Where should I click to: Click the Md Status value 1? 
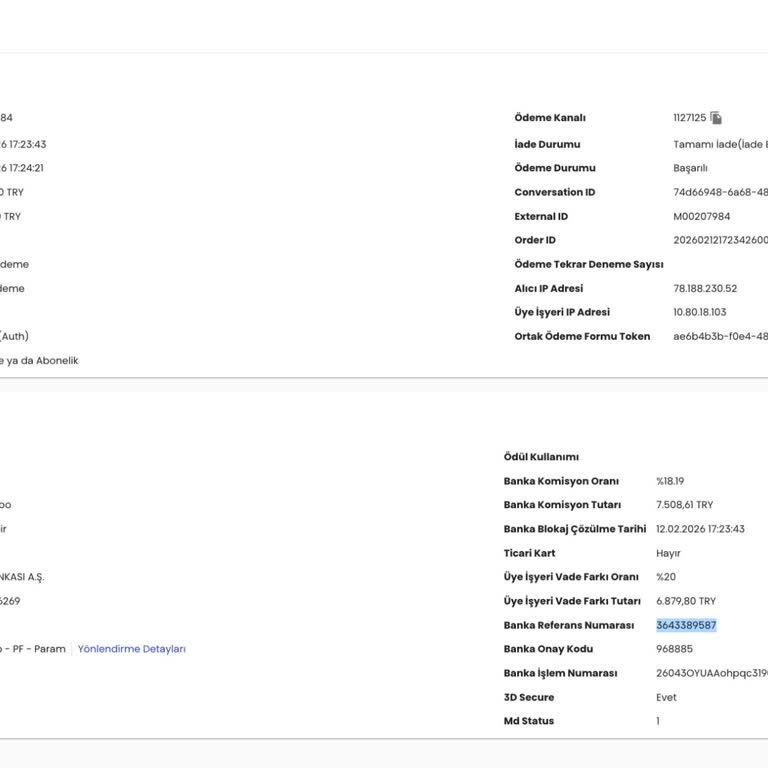coord(658,721)
